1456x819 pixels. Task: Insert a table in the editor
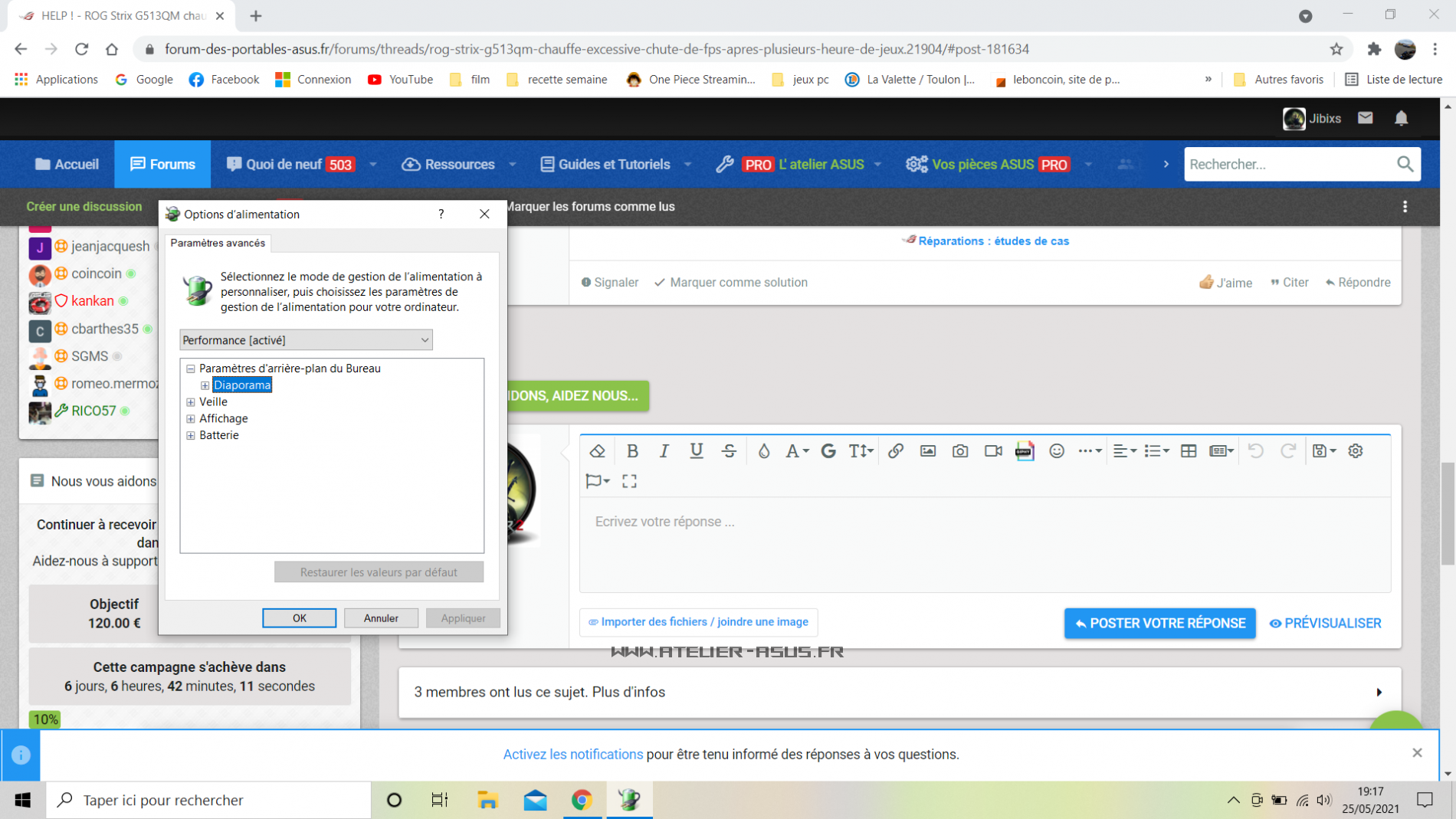click(x=1189, y=451)
